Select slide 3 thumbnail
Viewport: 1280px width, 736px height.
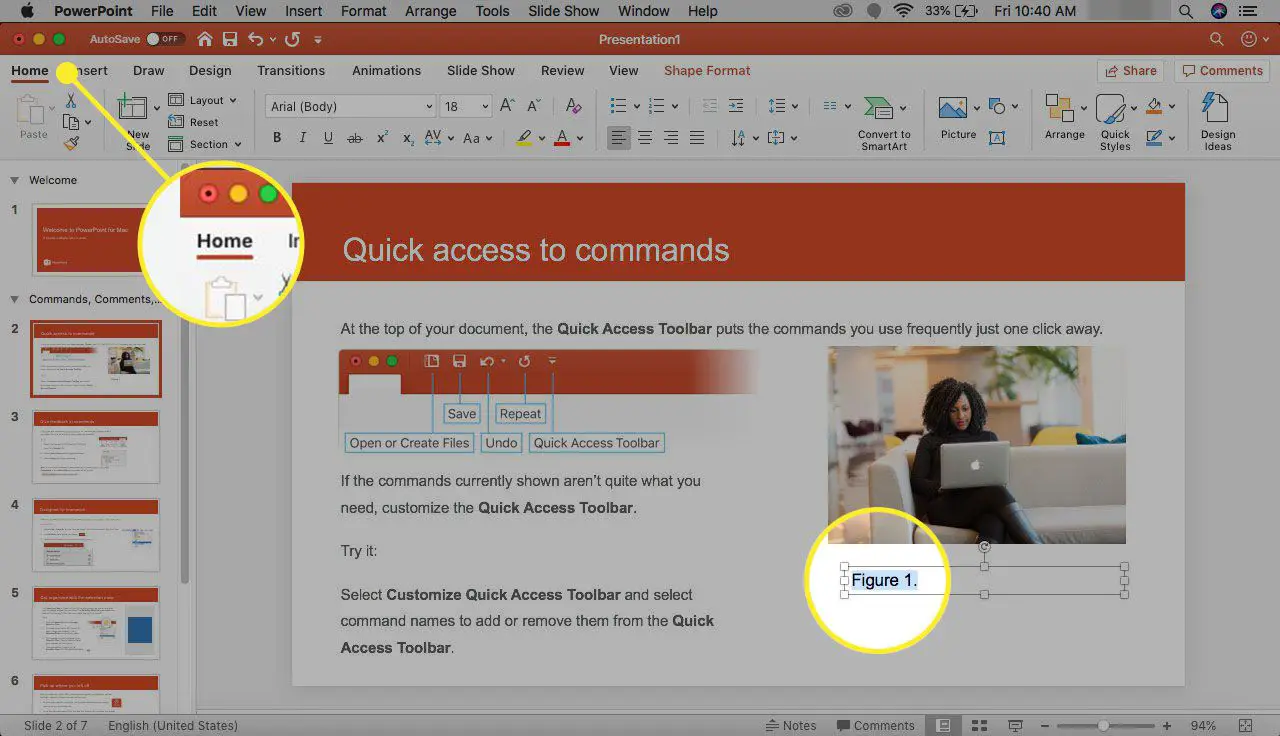click(x=96, y=447)
